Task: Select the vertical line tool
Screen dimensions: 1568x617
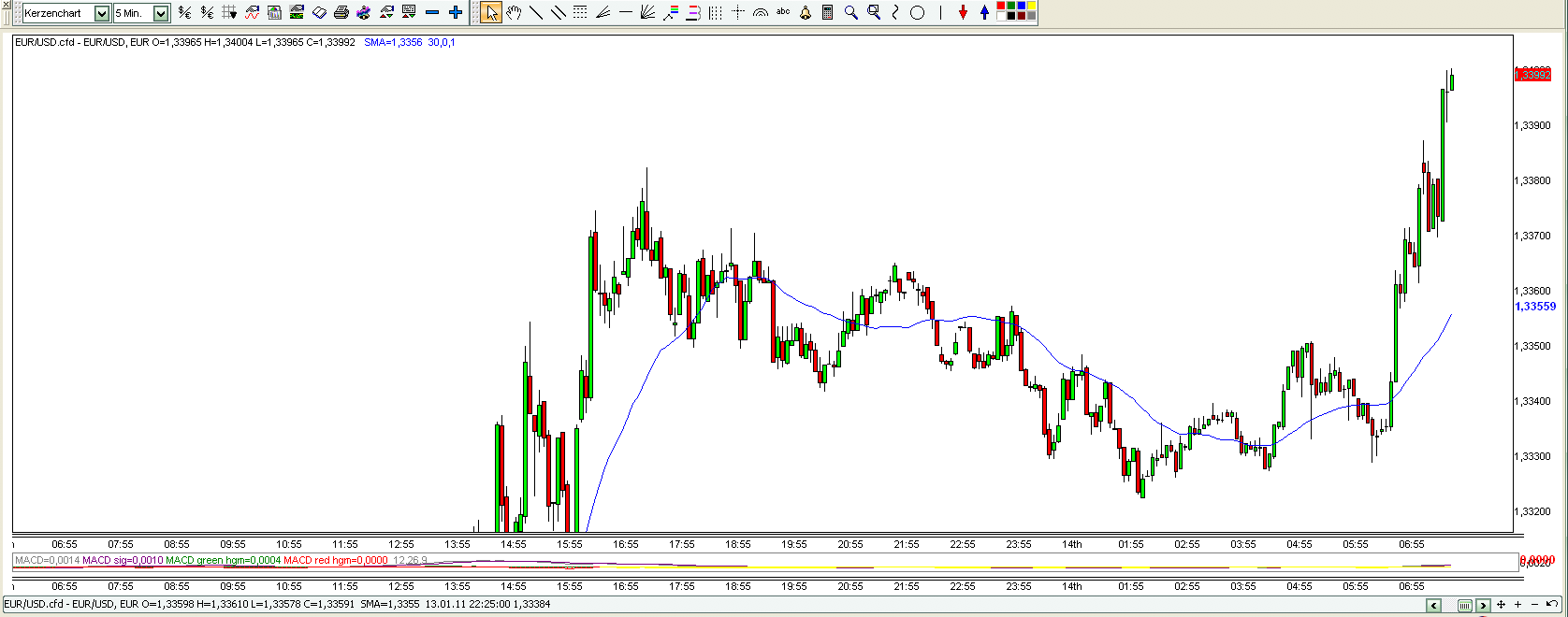Action: click(940, 12)
